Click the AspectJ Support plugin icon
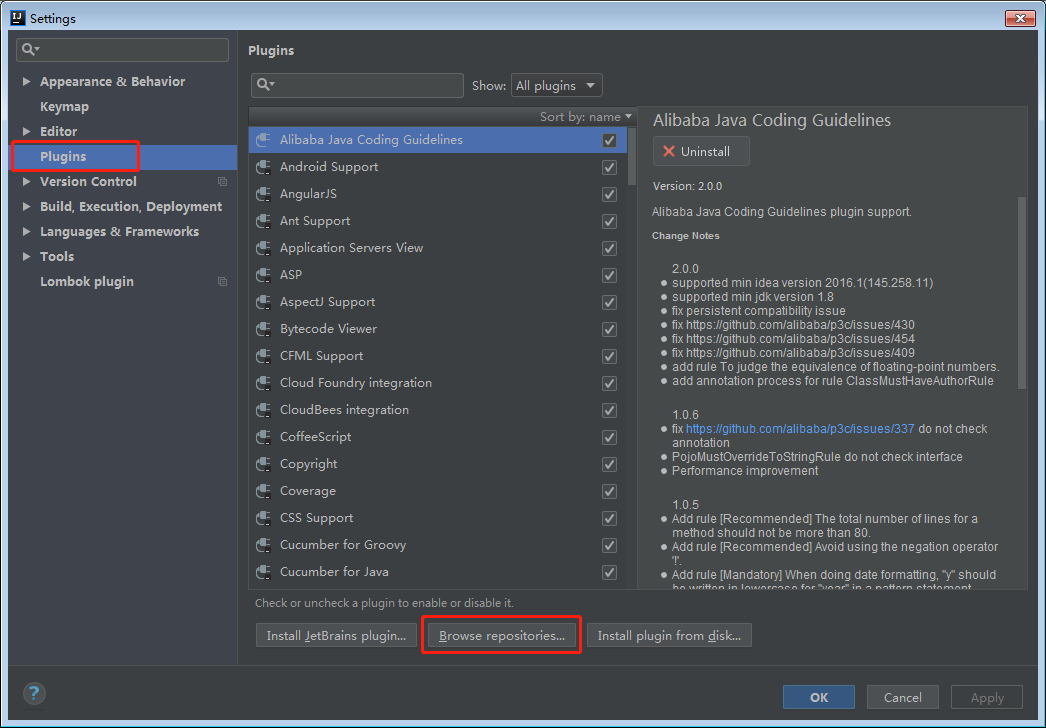This screenshot has height=728, width=1046. click(264, 302)
